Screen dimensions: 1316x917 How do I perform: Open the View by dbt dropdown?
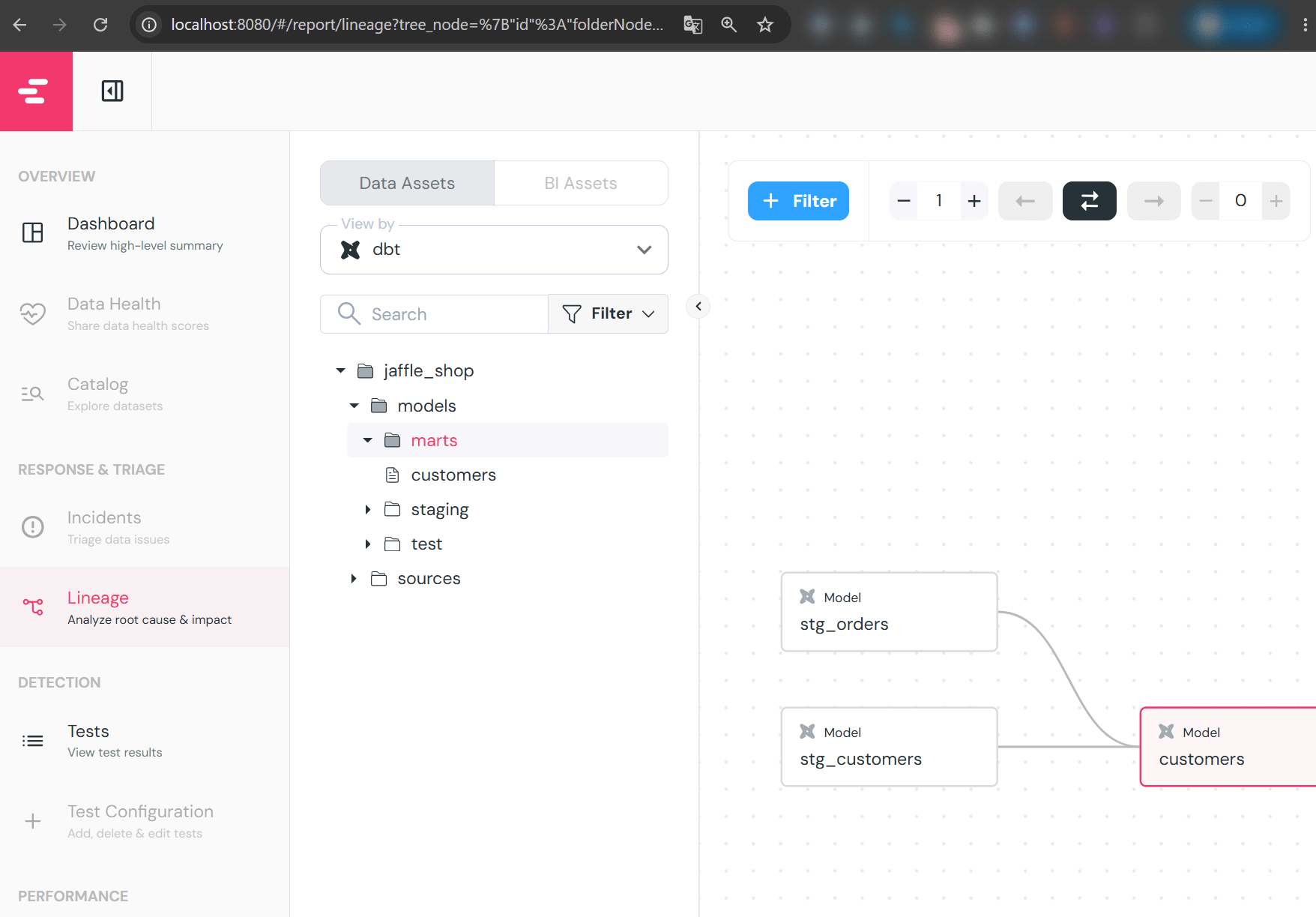pyautogui.click(x=494, y=250)
